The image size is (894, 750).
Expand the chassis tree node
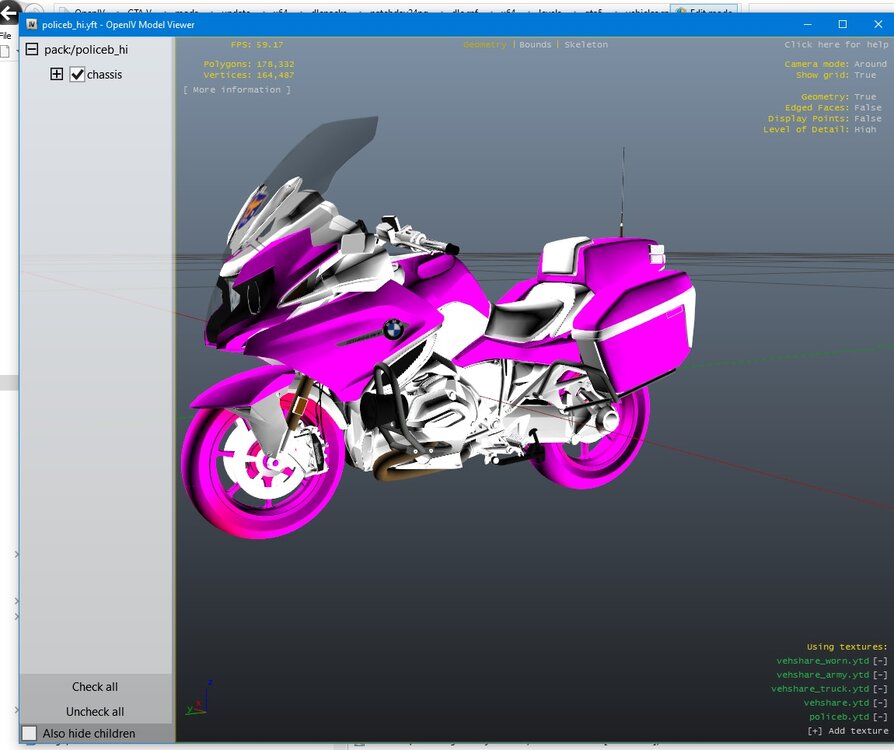coord(56,74)
